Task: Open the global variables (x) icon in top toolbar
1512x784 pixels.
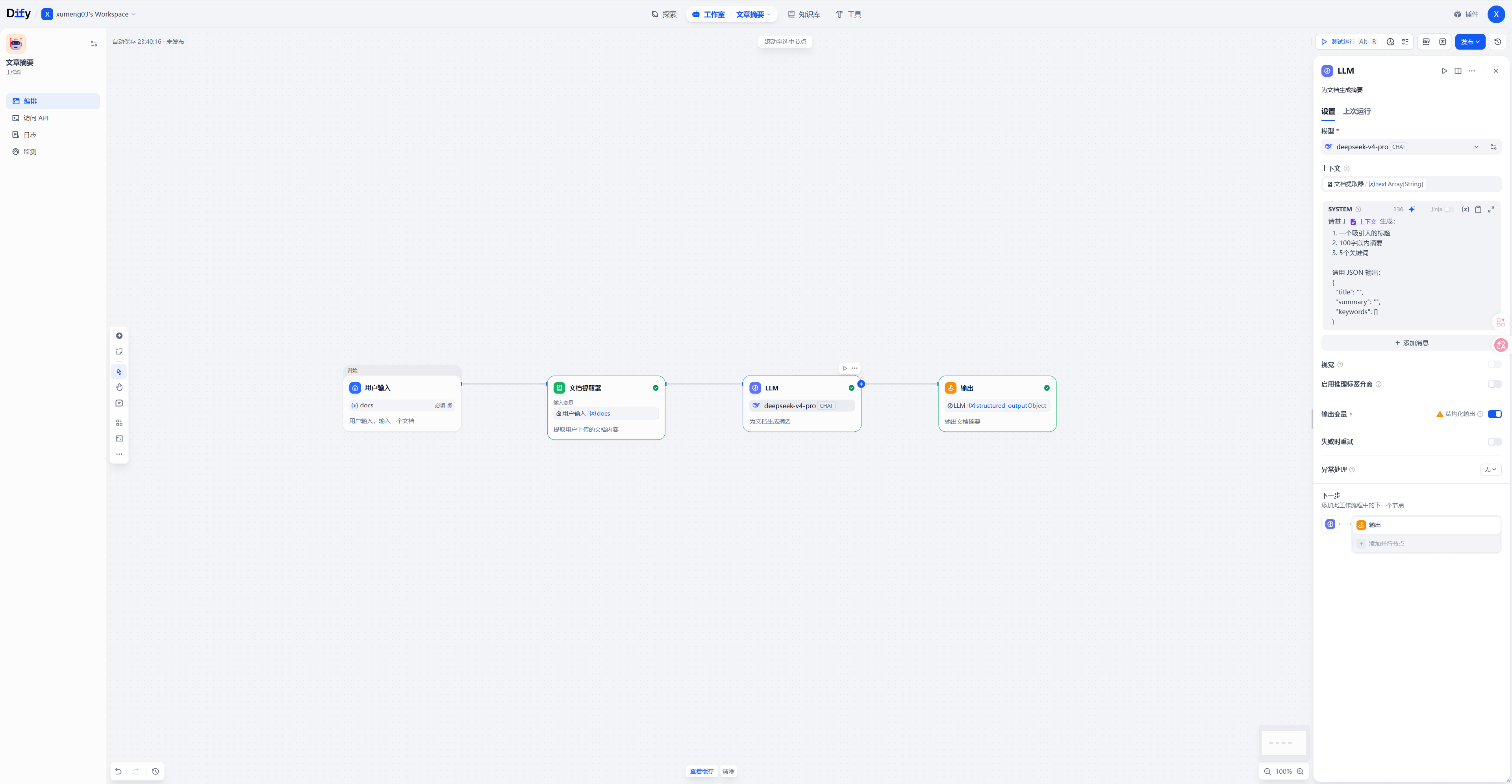Action: 1442,42
